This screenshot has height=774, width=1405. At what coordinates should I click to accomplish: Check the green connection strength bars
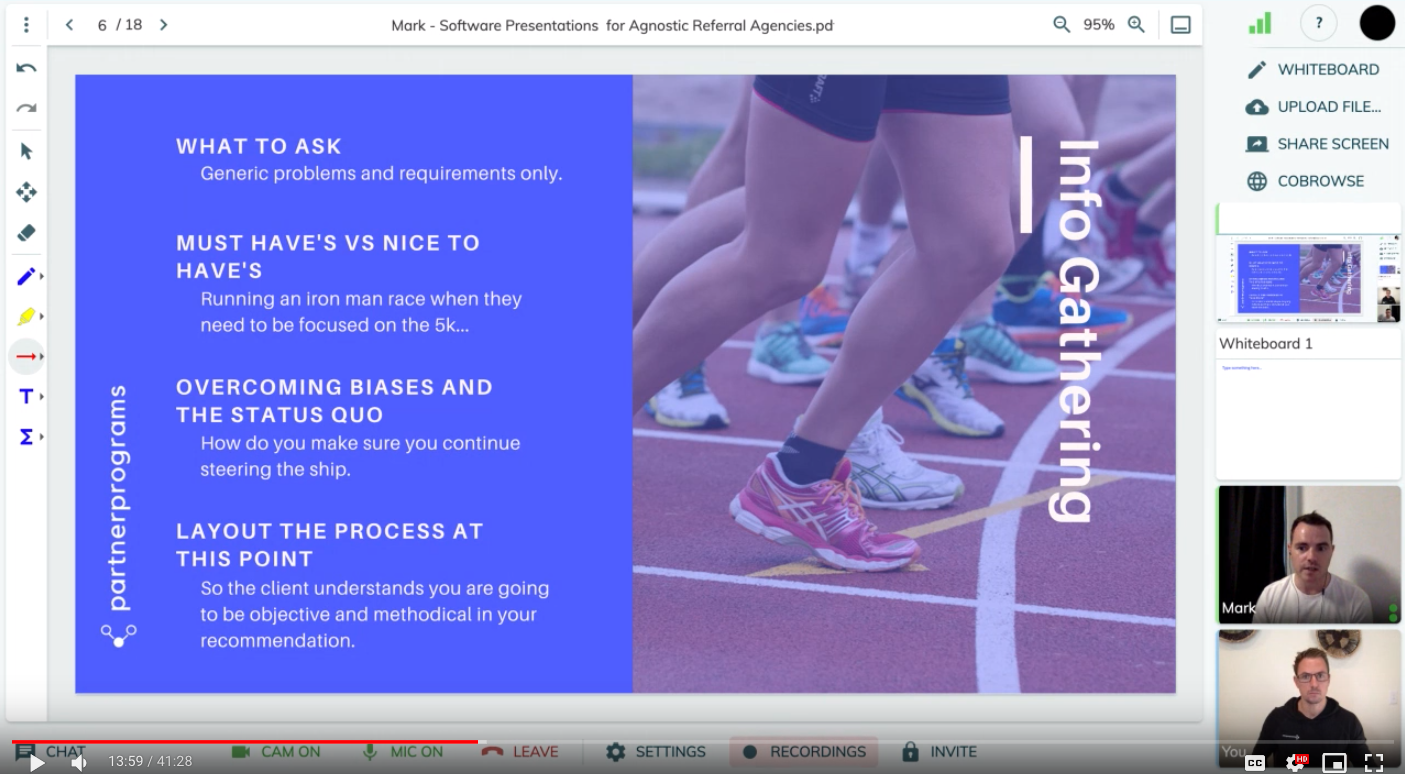[1260, 23]
